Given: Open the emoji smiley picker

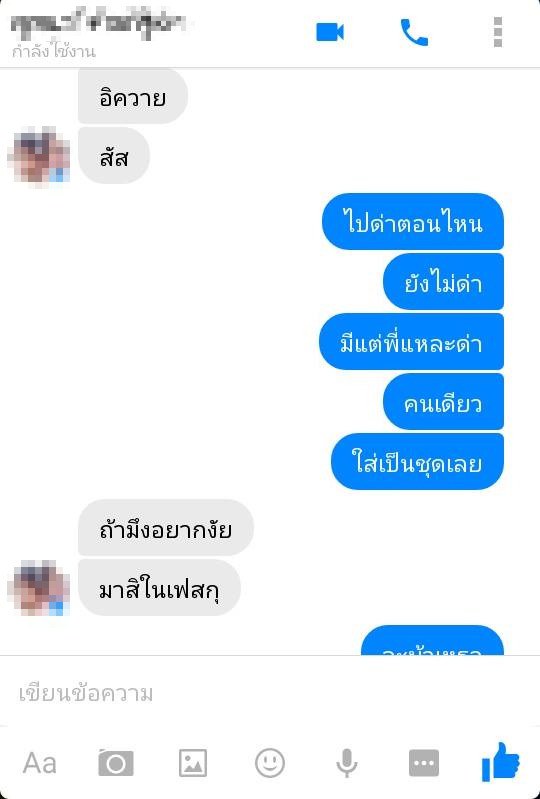Looking at the screenshot, I should click(x=269, y=763).
